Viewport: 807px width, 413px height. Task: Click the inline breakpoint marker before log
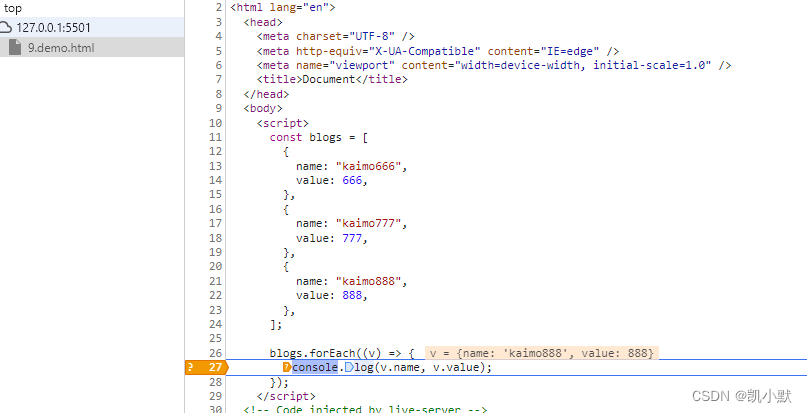pyautogui.click(x=348, y=367)
